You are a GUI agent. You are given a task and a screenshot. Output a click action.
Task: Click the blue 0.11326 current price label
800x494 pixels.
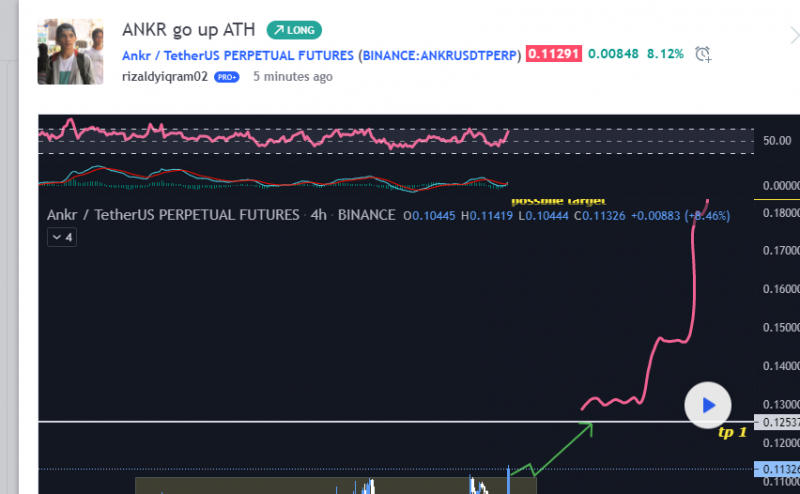(x=780, y=469)
